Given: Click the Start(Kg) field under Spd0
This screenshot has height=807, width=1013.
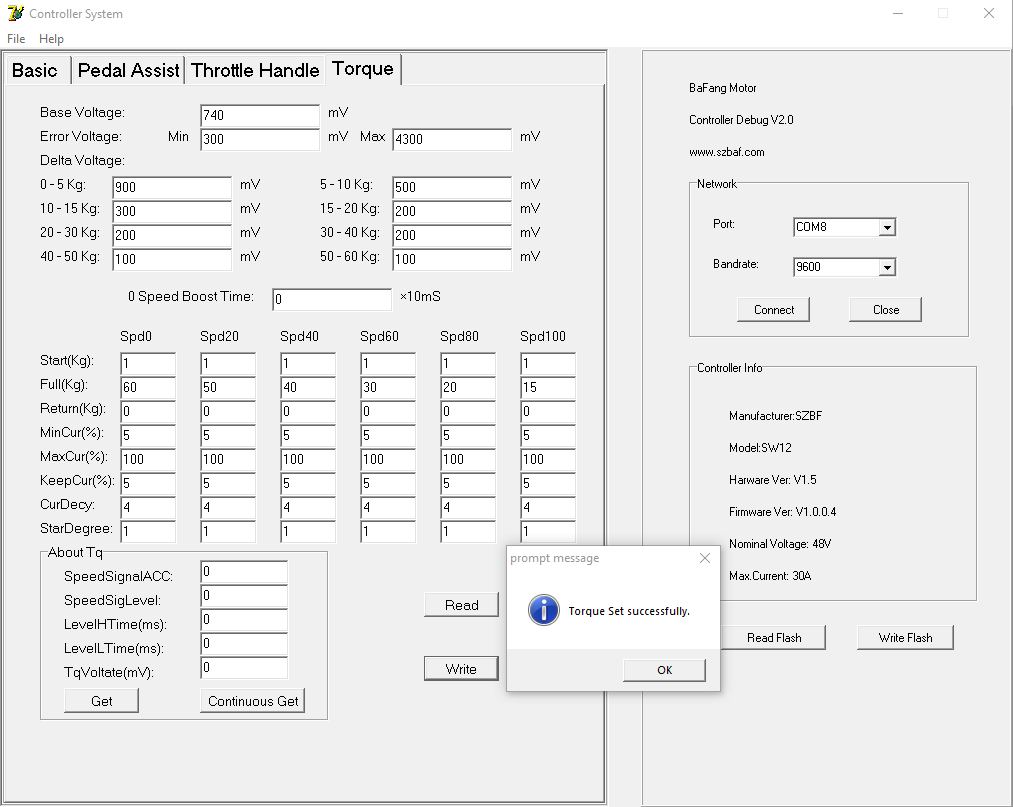Looking at the screenshot, I should (148, 363).
